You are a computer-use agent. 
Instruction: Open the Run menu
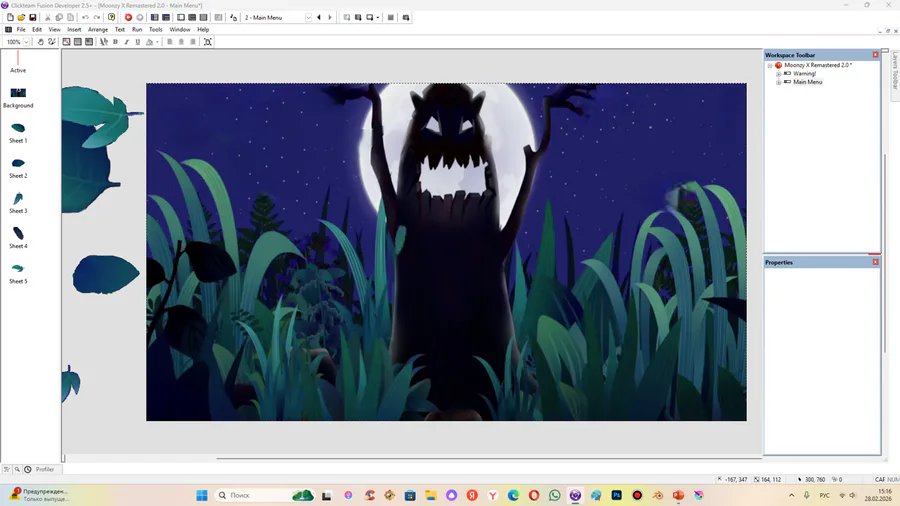click(137, 29)
